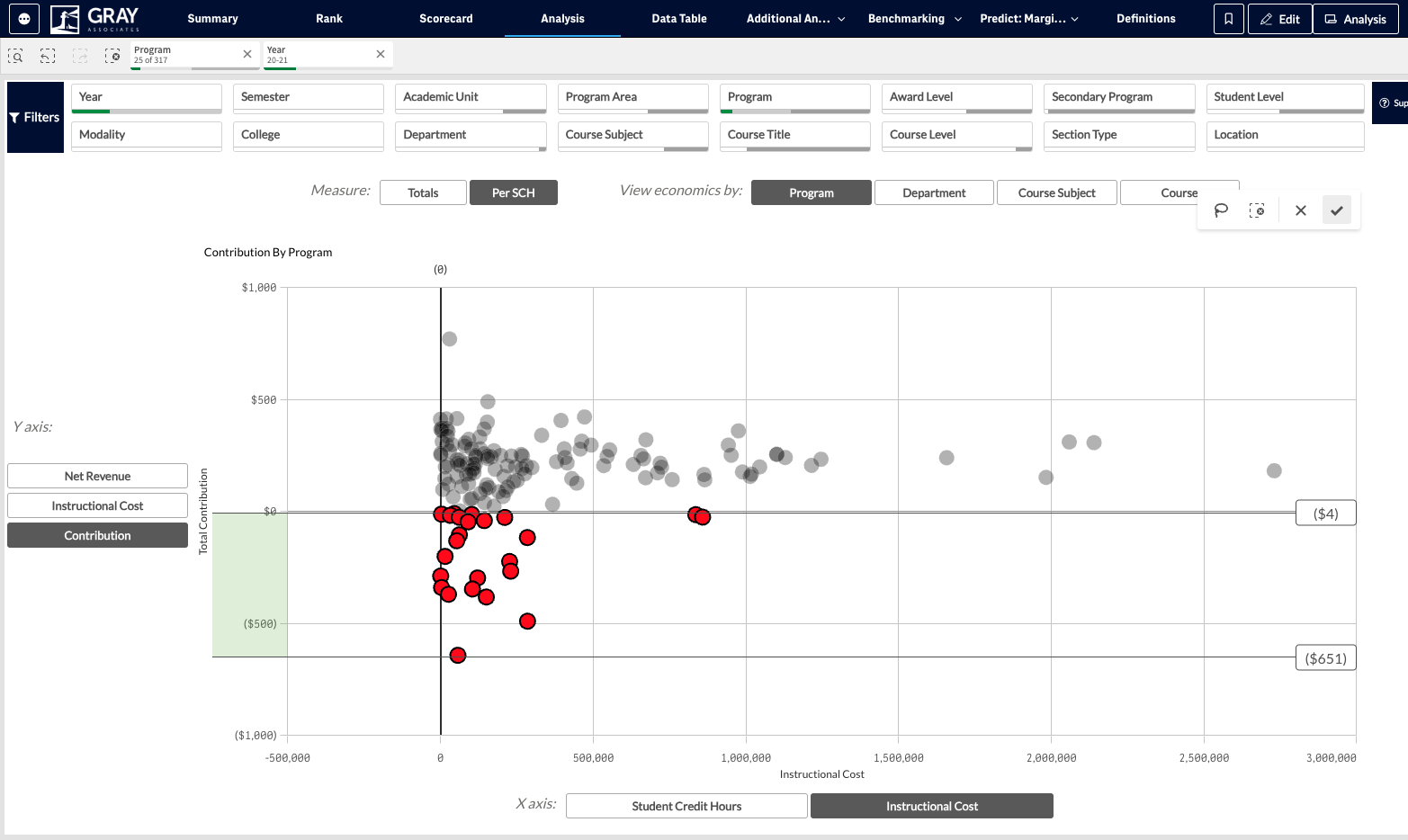Open the Course Subject filter
The image size is (1408, 840).
pyautogui.click(x=633, y=136)
